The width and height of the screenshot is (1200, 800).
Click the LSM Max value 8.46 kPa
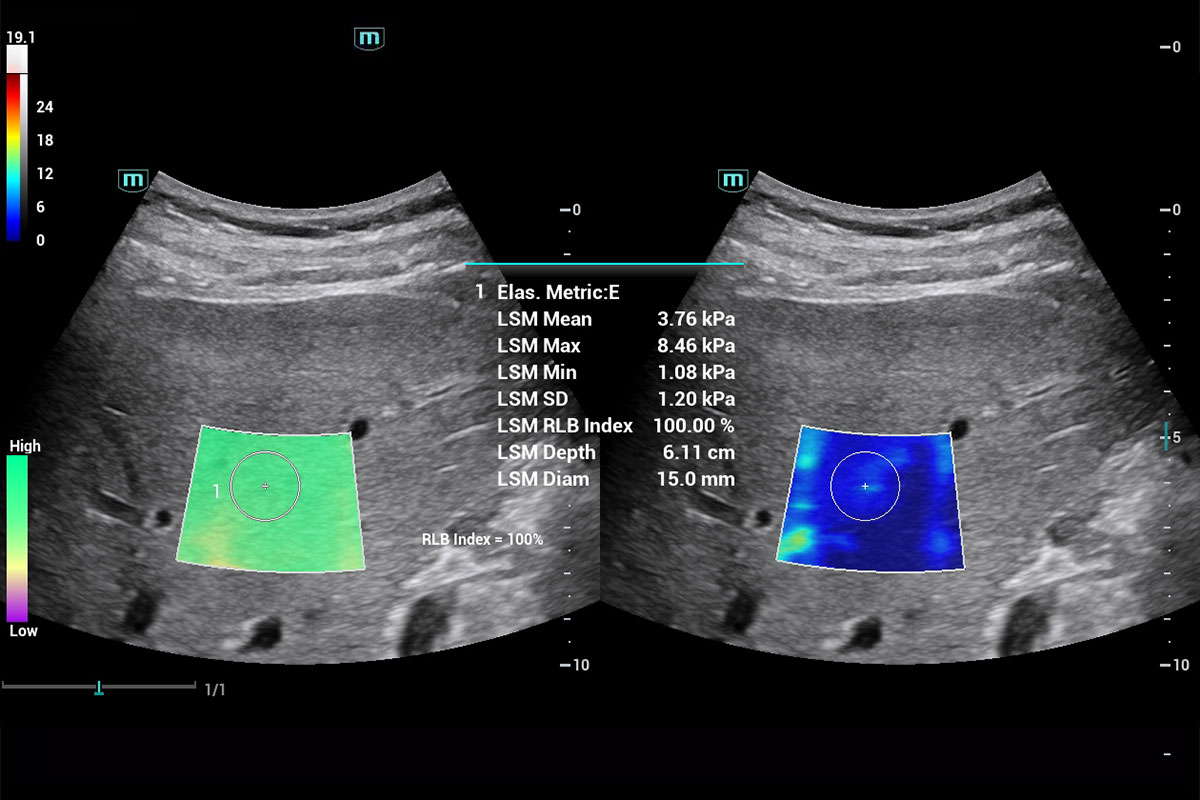click(x=695, y=346)
